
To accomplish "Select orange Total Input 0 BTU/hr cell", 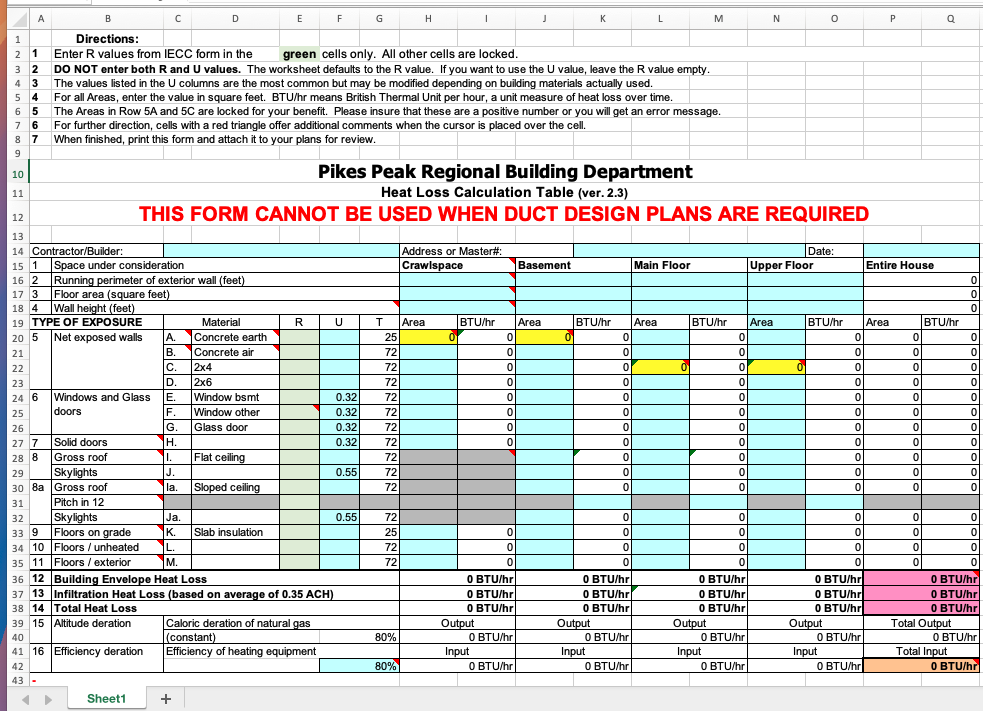I will [921, 666].
